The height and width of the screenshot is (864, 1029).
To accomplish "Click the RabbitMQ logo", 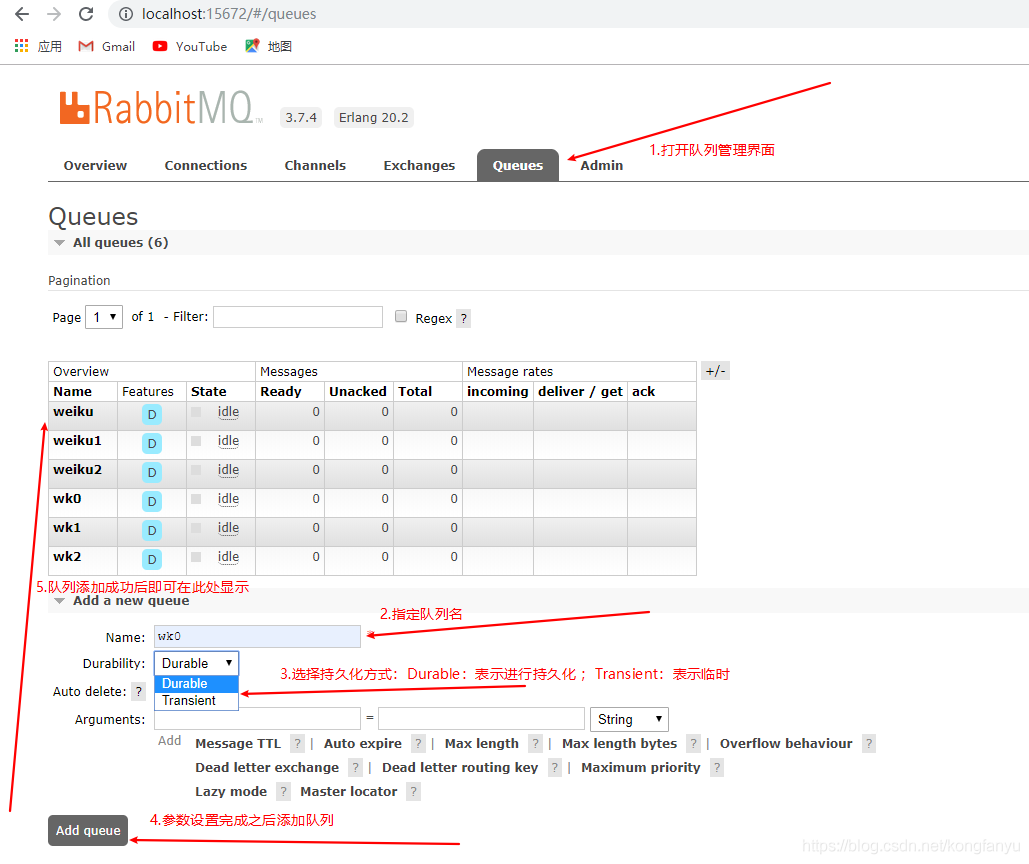I will pyautogui.click(x=160, y=108).
